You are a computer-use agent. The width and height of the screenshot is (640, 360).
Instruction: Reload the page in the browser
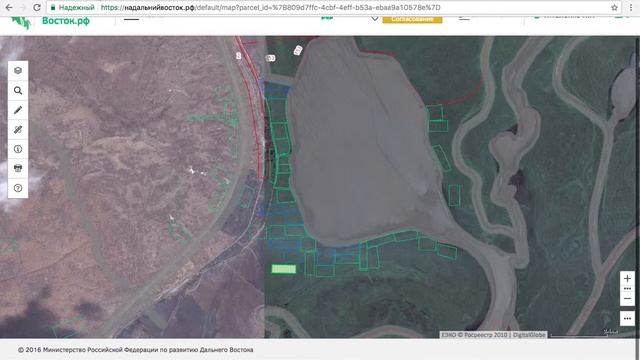[x=37, y=7]
